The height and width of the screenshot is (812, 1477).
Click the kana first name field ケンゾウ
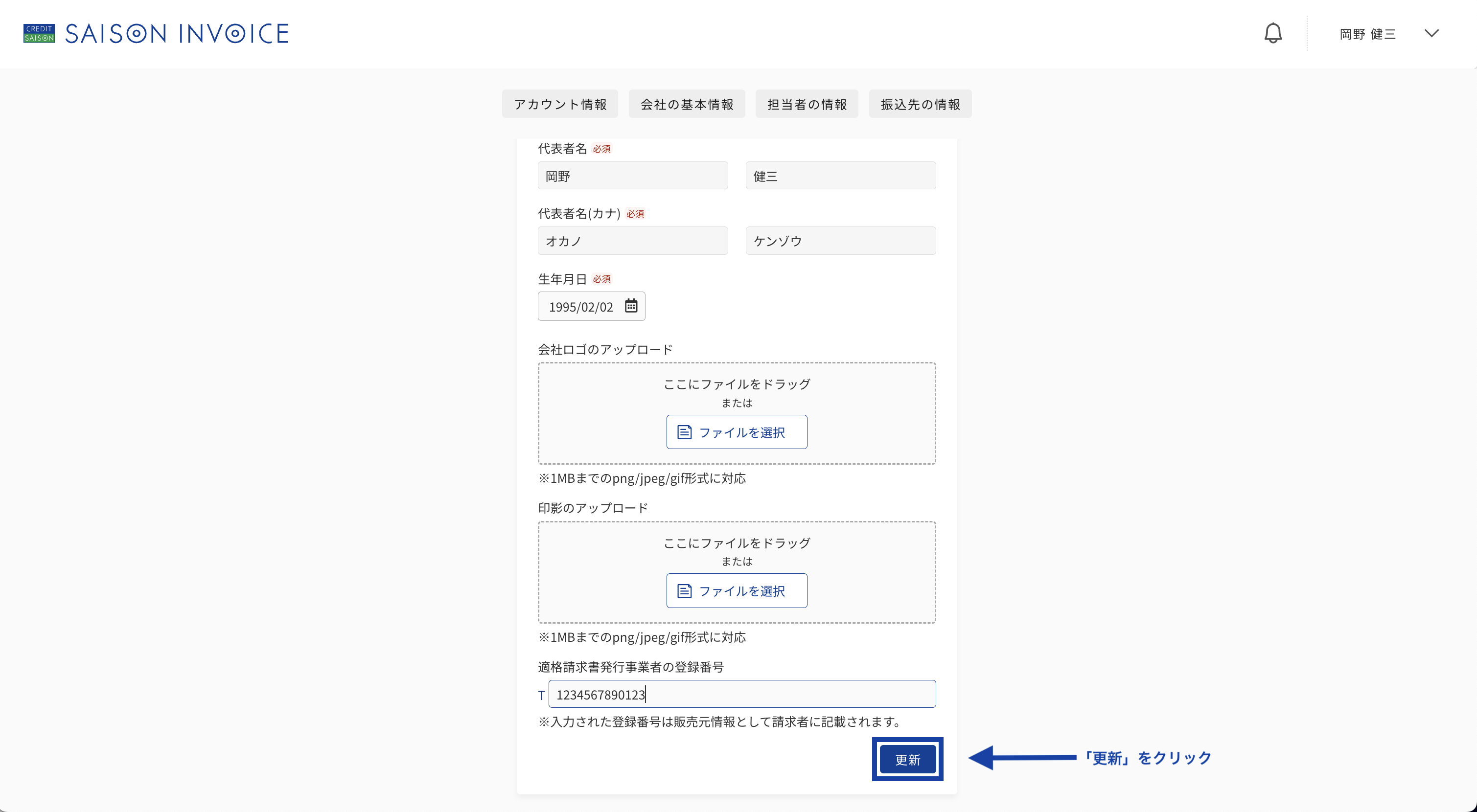[x=841, y=241]
